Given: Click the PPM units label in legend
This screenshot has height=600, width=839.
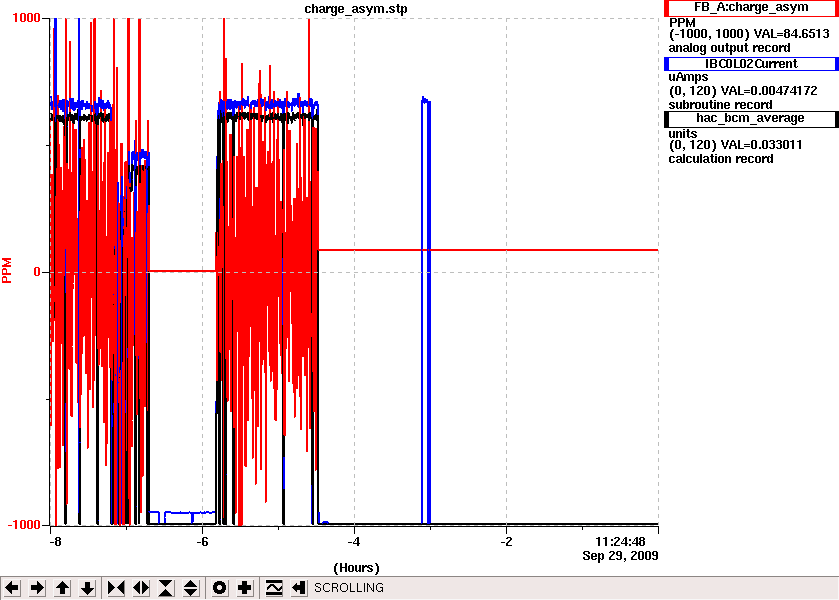Looking at the screenshot, I should pos(682,23).
